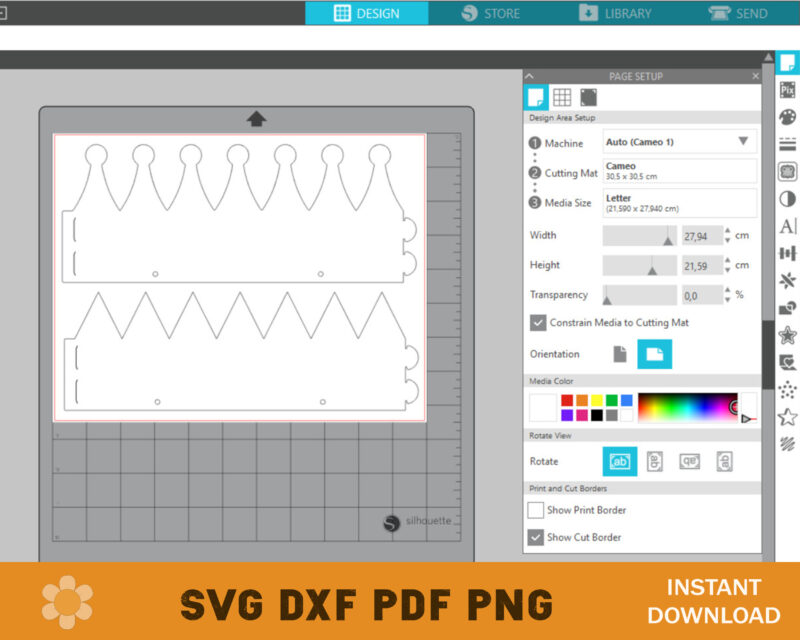Collapse the Page Setup panel

pos(530,76)
